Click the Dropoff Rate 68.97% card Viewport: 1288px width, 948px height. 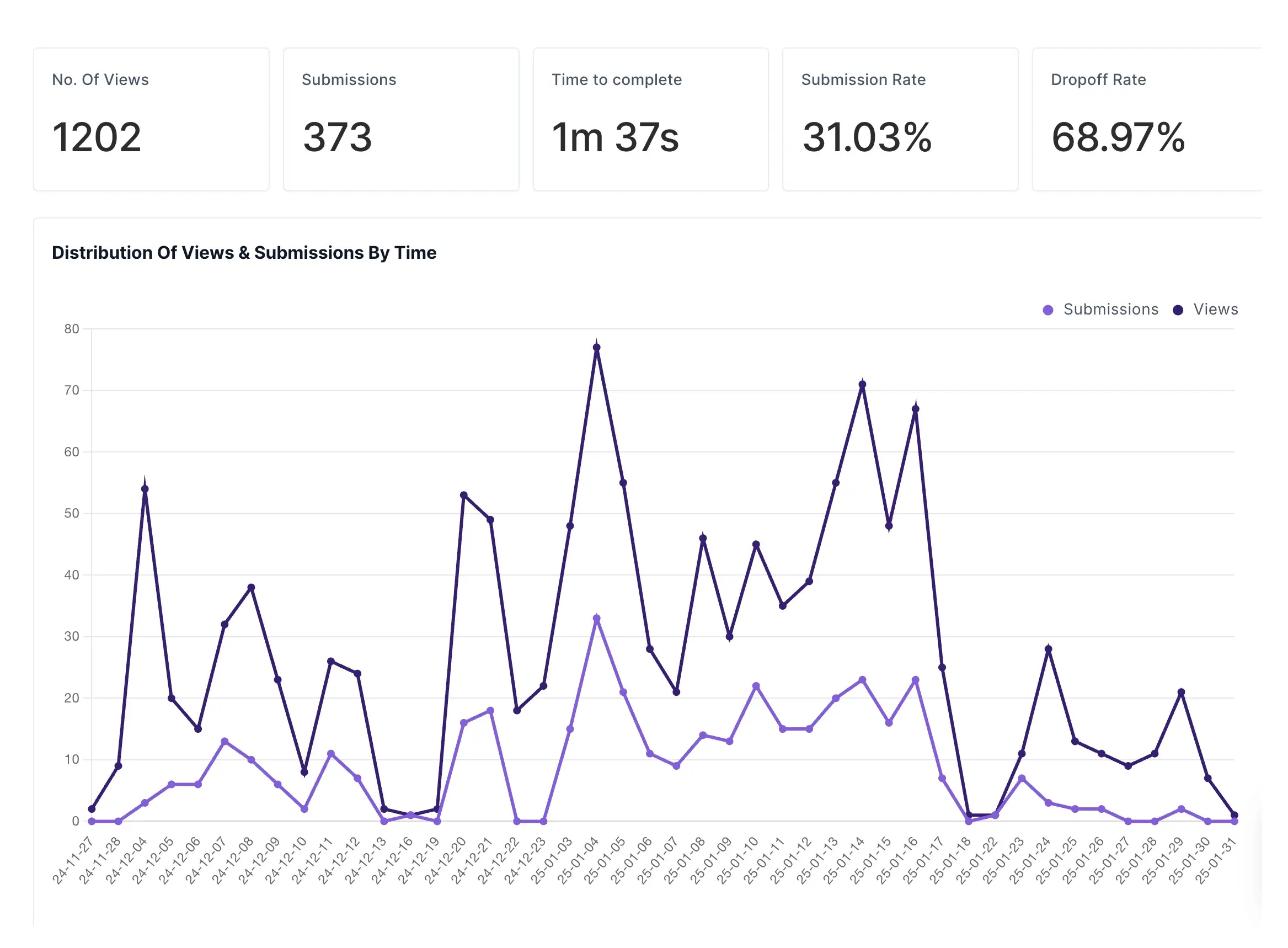pos(1147,119)
